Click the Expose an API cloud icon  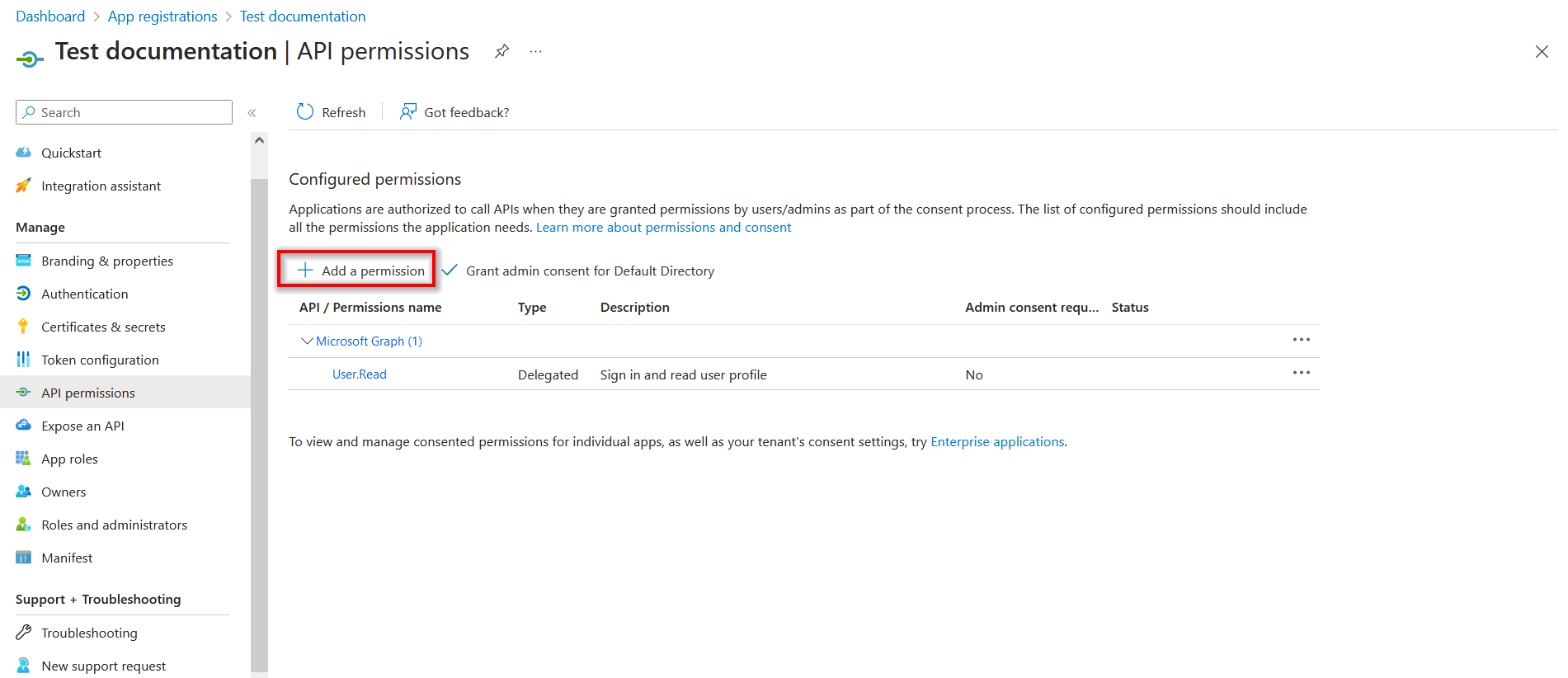point(23,426)
